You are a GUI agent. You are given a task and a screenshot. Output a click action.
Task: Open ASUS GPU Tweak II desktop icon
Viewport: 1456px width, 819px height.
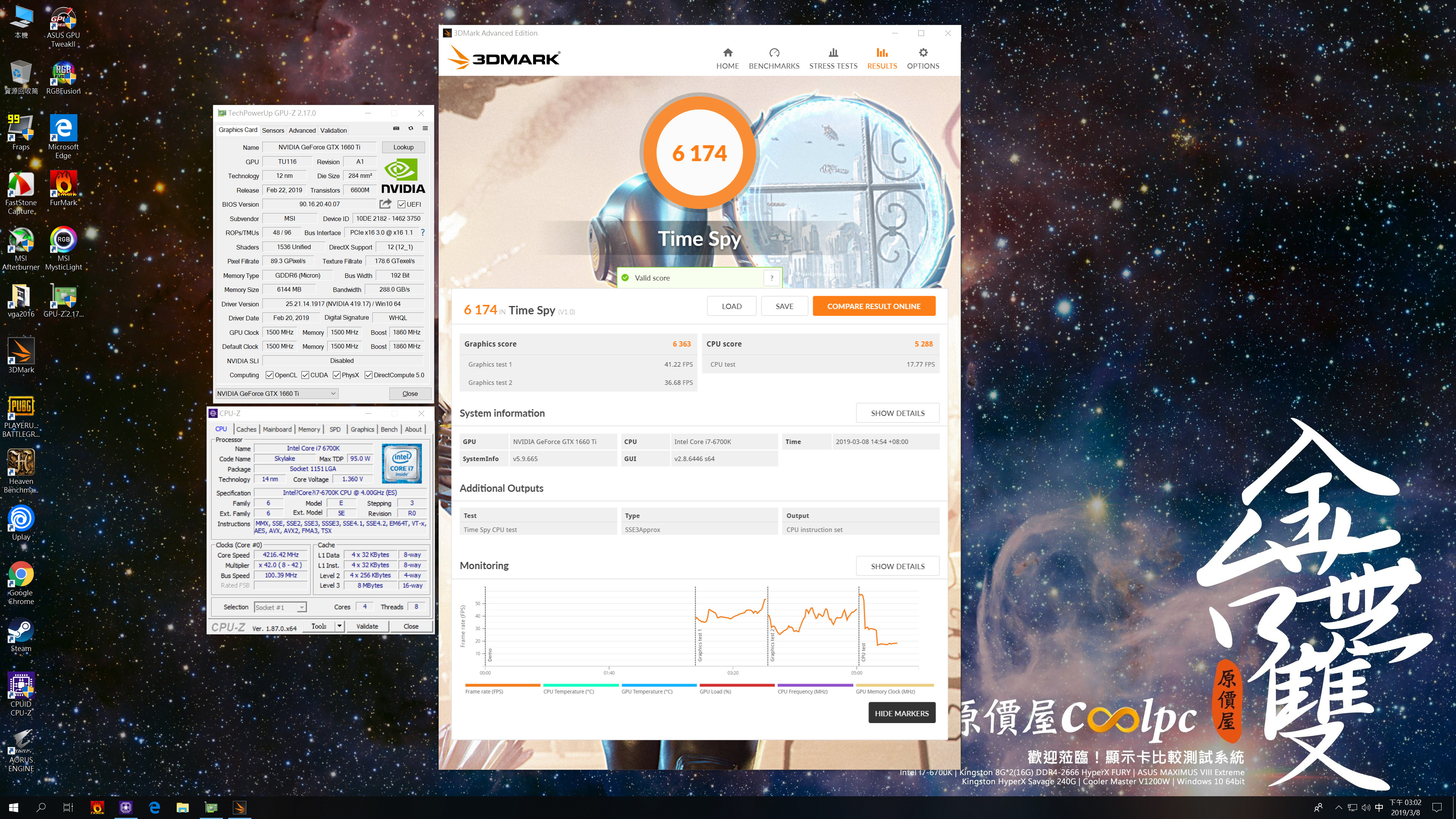63,27
